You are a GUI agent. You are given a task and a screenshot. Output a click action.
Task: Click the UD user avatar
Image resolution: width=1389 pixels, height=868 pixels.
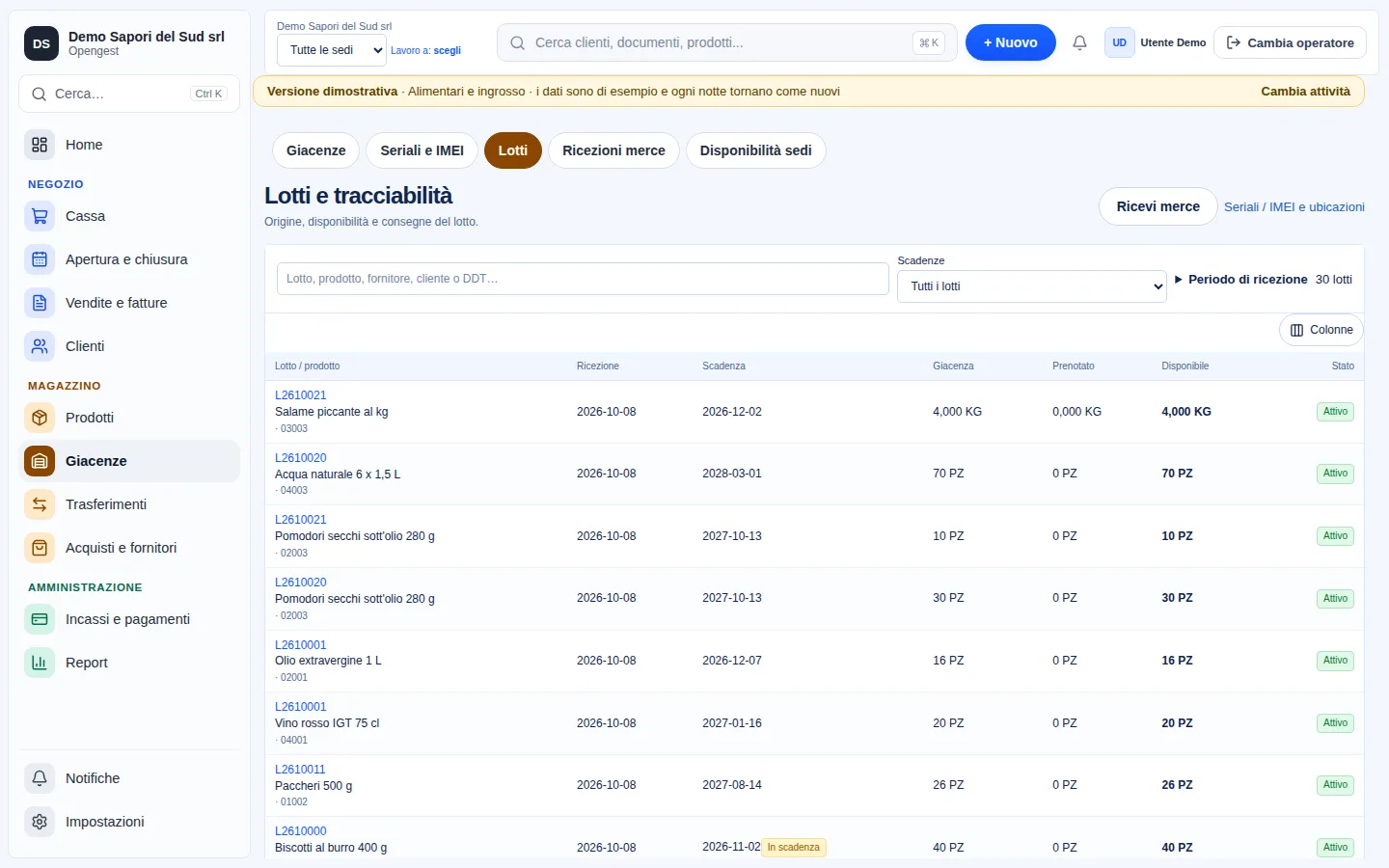point(1120,42)
